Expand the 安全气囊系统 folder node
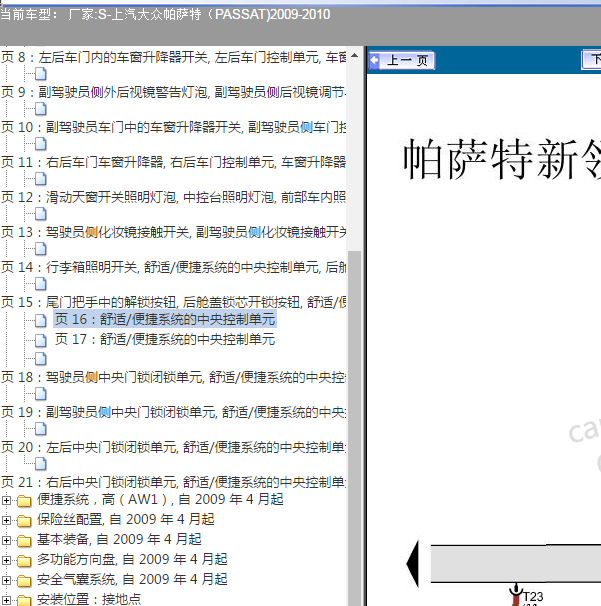The width and height of the screenshot is (601, 606). coord(6,580)
